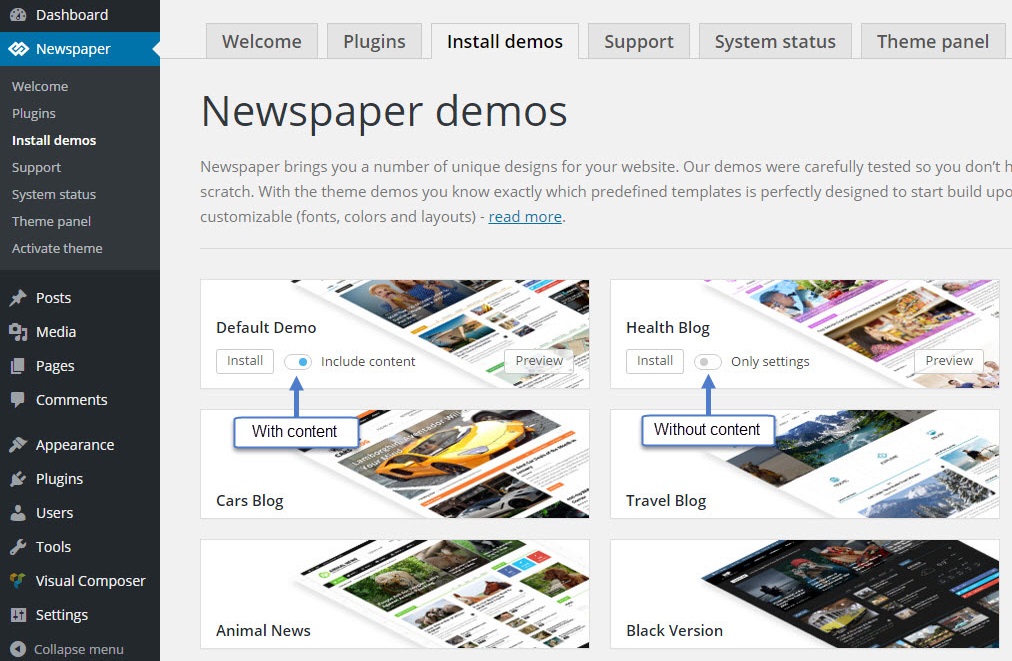Image resolution: width=1012 pixels, height=661 pixels.
Task: Toggle Only settings switch for Health Blog
Action: pyautogui.click(x=707, y=361)
